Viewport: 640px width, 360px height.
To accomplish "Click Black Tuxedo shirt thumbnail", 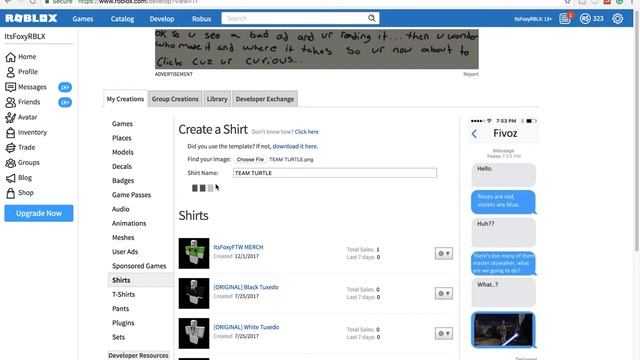I will pos(194,293).
